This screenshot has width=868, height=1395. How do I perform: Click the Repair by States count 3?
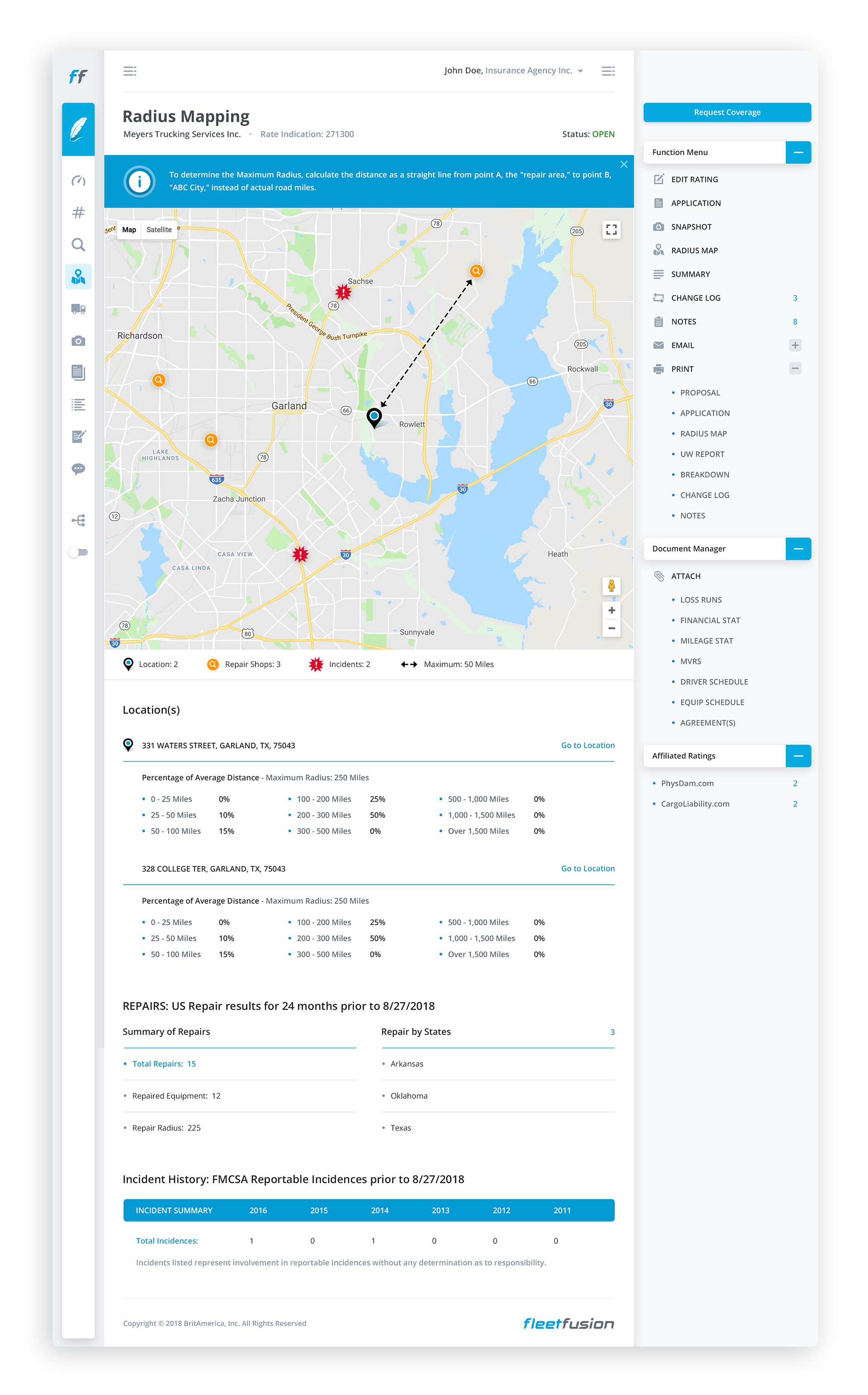[x=612, y=1032]
